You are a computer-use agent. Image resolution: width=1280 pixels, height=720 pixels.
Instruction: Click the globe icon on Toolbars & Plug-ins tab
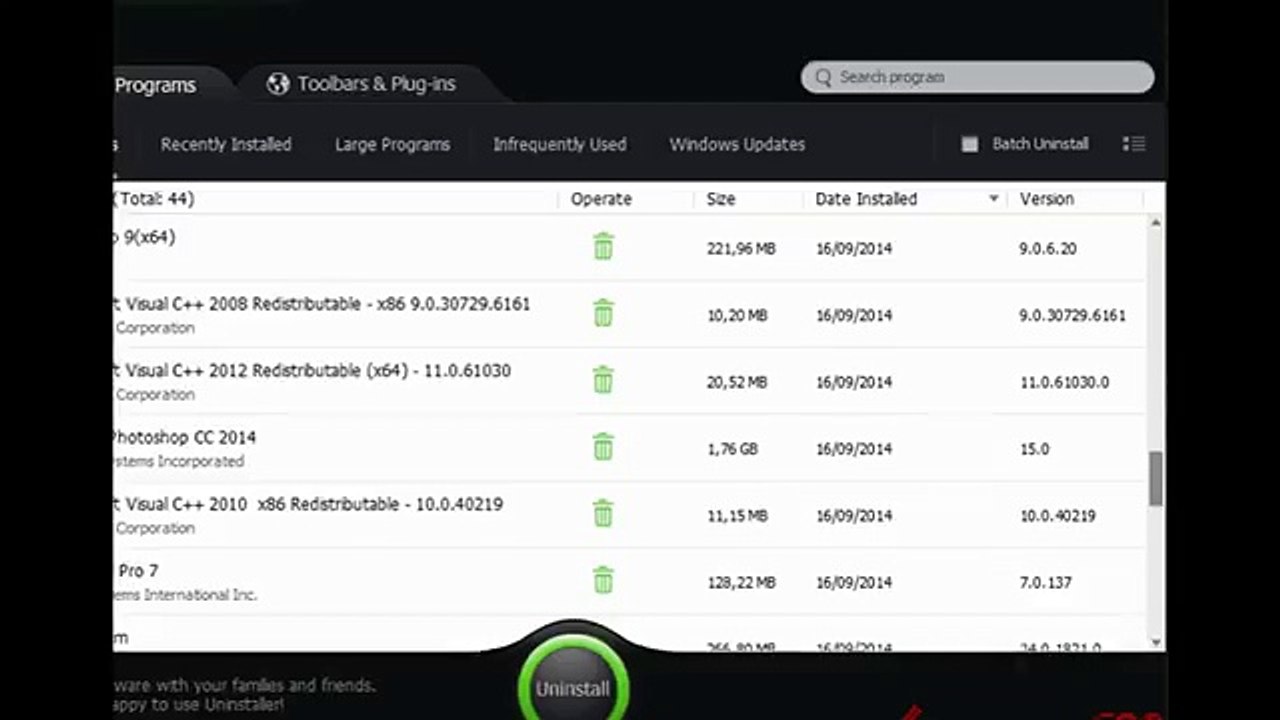278,84
